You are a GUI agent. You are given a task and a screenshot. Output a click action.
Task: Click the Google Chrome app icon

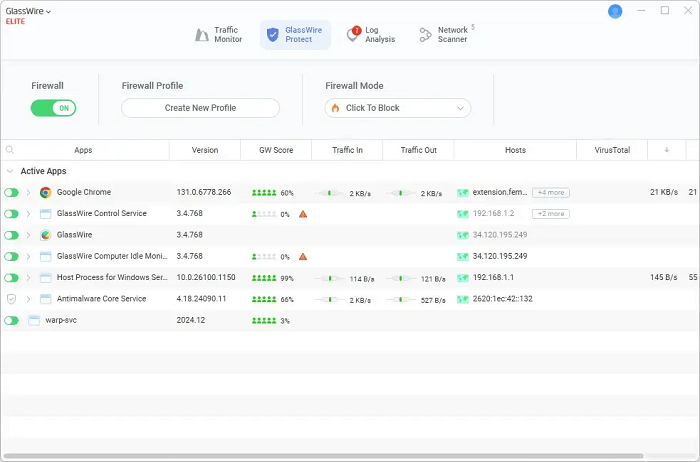(45, 192)
